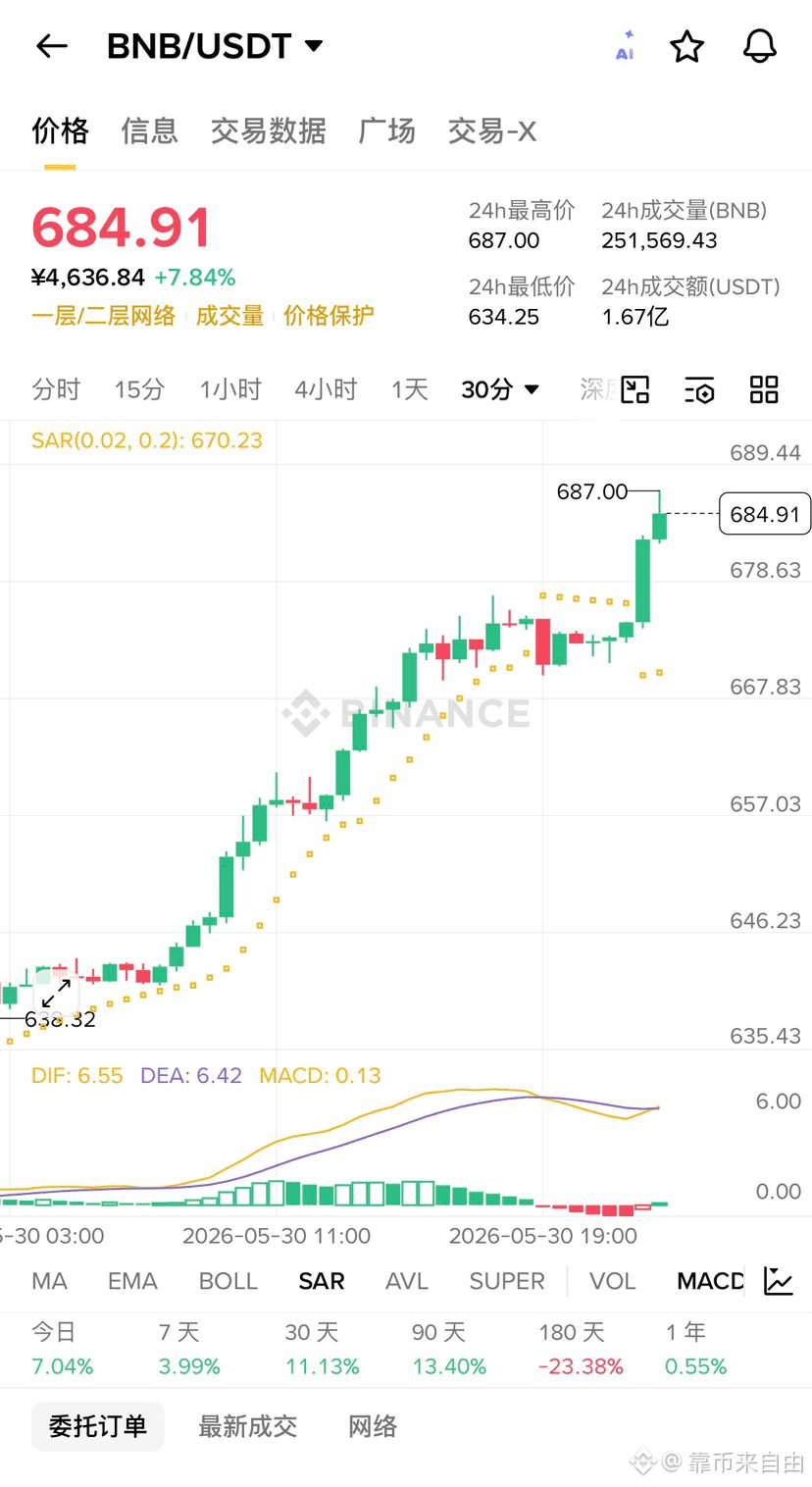Tap the MACD: 0.13 value label
This screenshot has height=1487, width=812.
pos(320,1076)
